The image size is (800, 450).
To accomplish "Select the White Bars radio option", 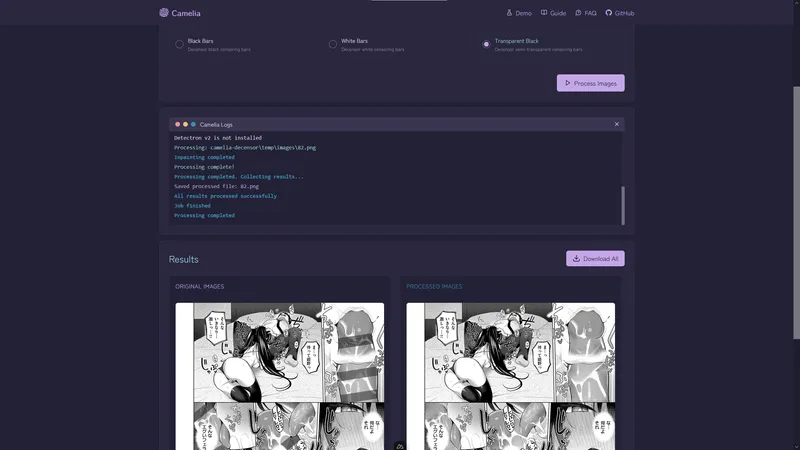I will 333,44.
